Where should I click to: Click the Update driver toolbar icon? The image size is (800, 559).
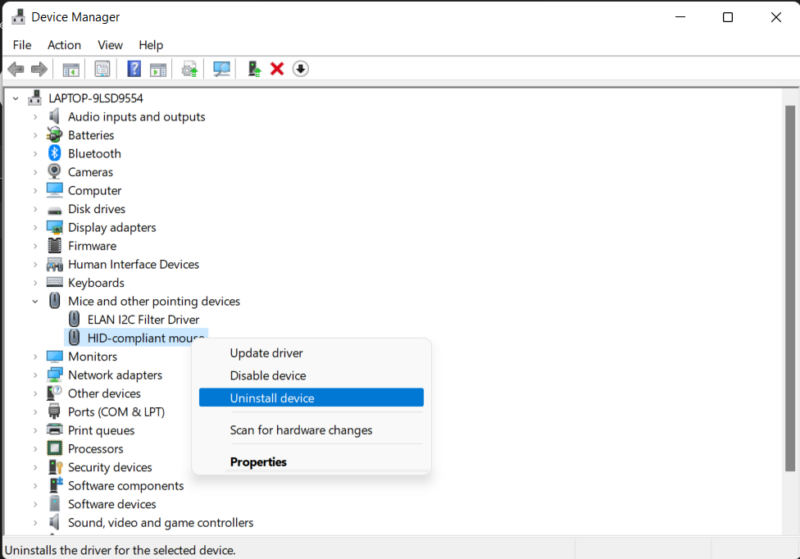[190, 69]
